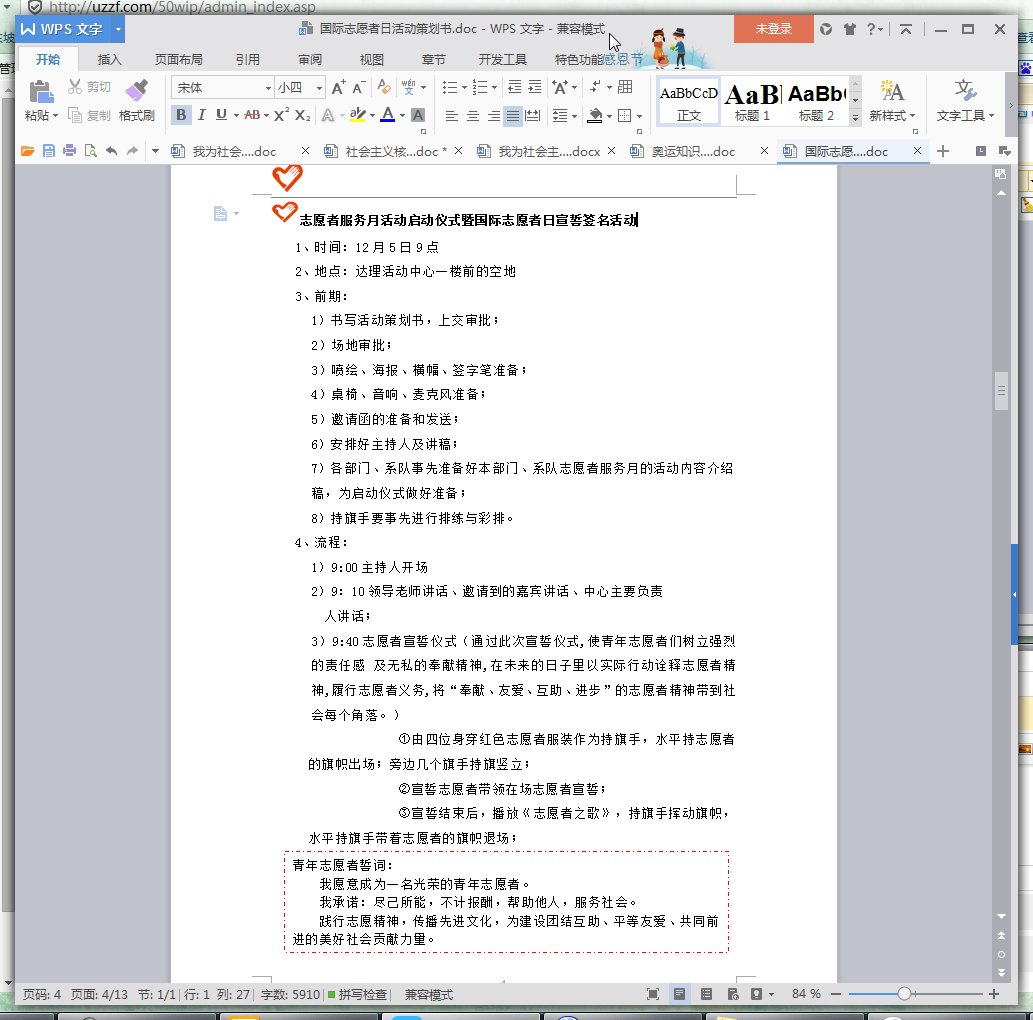Image resolution: width=1033 pixels, height=1020 pixels.
Task: Expand styles gallery more arrow
Action: (x=855, y=117)
